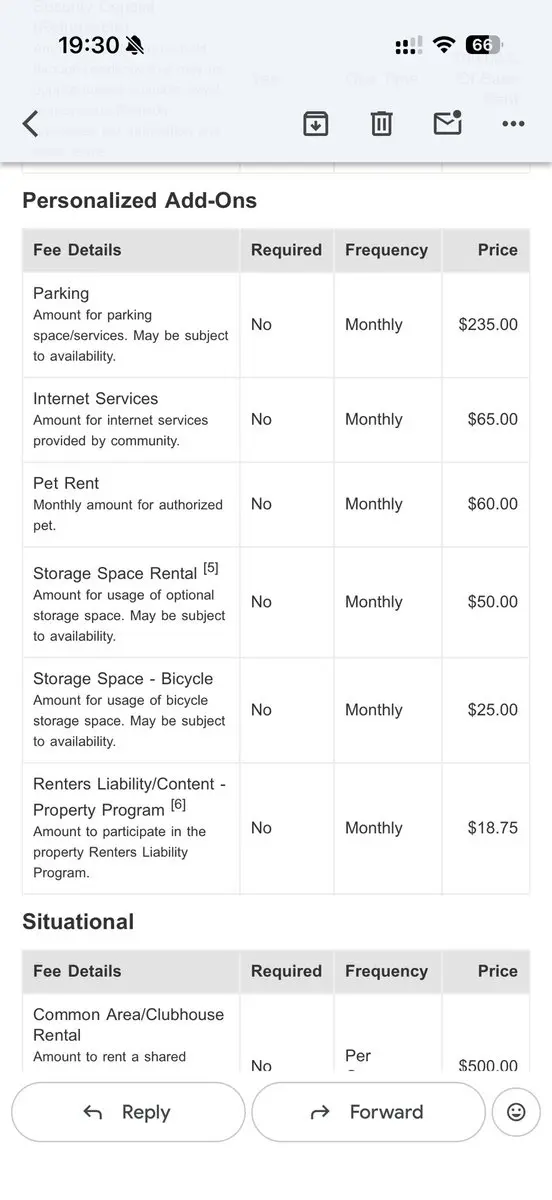Select the Storage Space - Bicycle row
552x1200 pixels.
click(x=276, y=710)
